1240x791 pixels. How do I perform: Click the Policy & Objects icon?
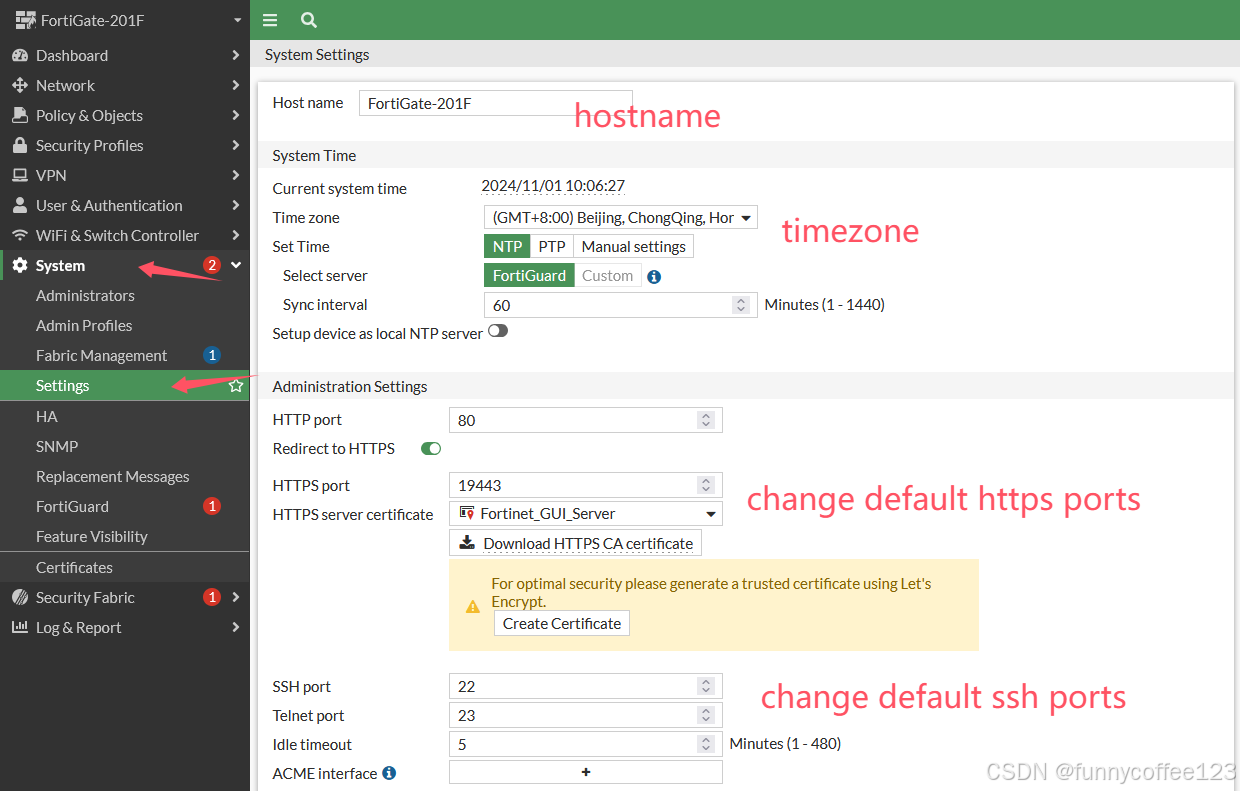[20, 115]
